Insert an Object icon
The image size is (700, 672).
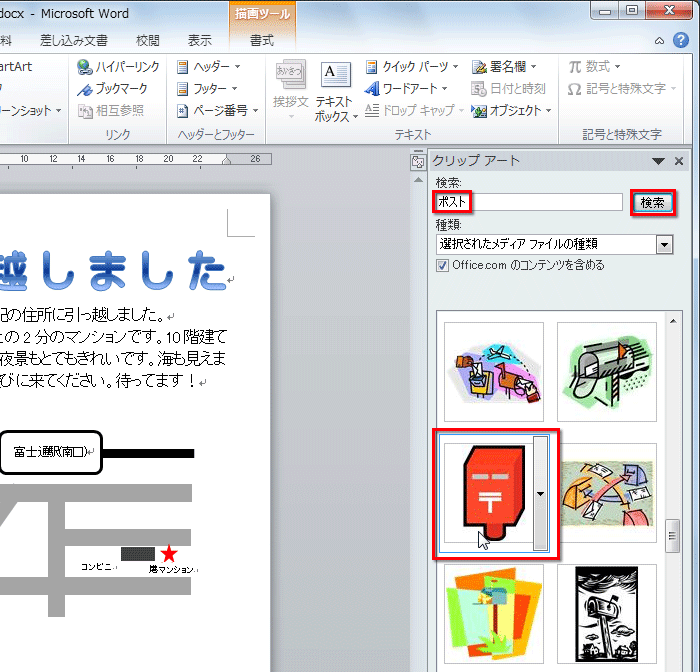click(479, 111)
